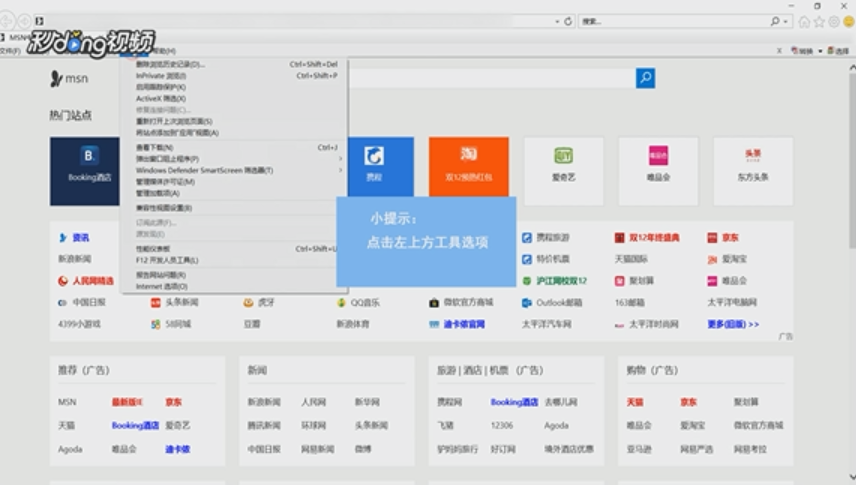Image resolution: width=856 pixels, height=485 pixels.
Task: Click the 人民网精选 icon link
Action: click(86, 281)
